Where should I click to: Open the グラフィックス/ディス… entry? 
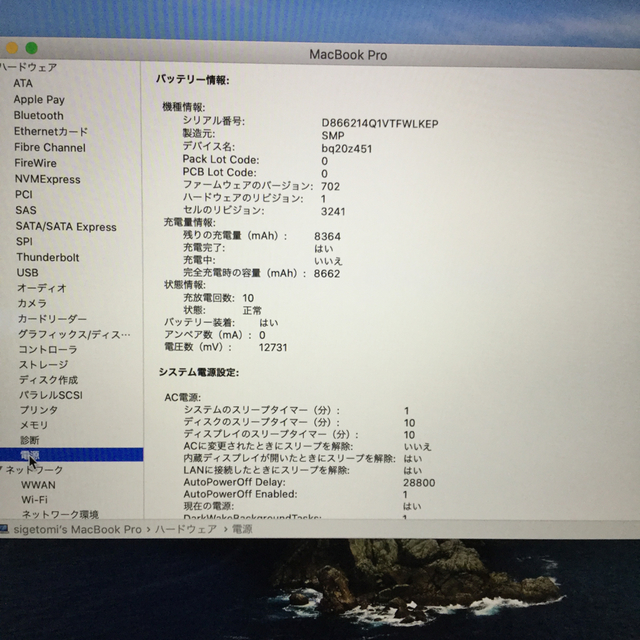coord(74,334)
